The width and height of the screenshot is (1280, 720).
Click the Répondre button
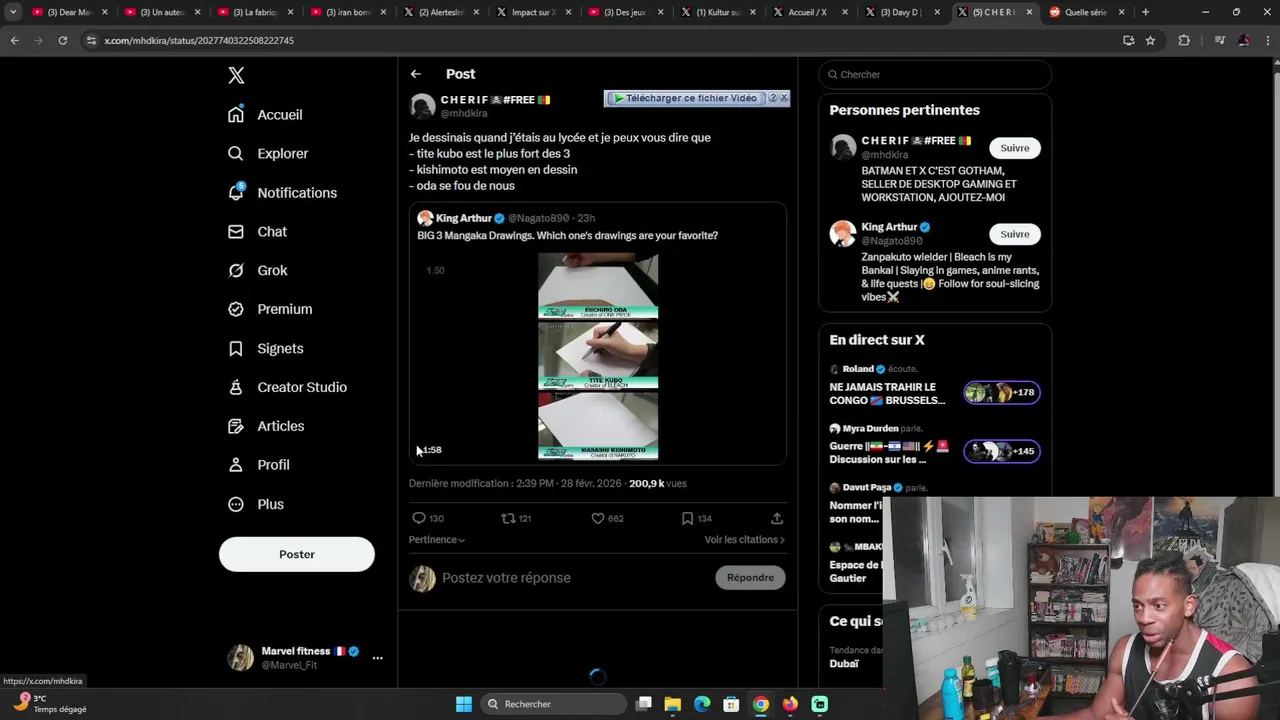(x=750, y=578)
